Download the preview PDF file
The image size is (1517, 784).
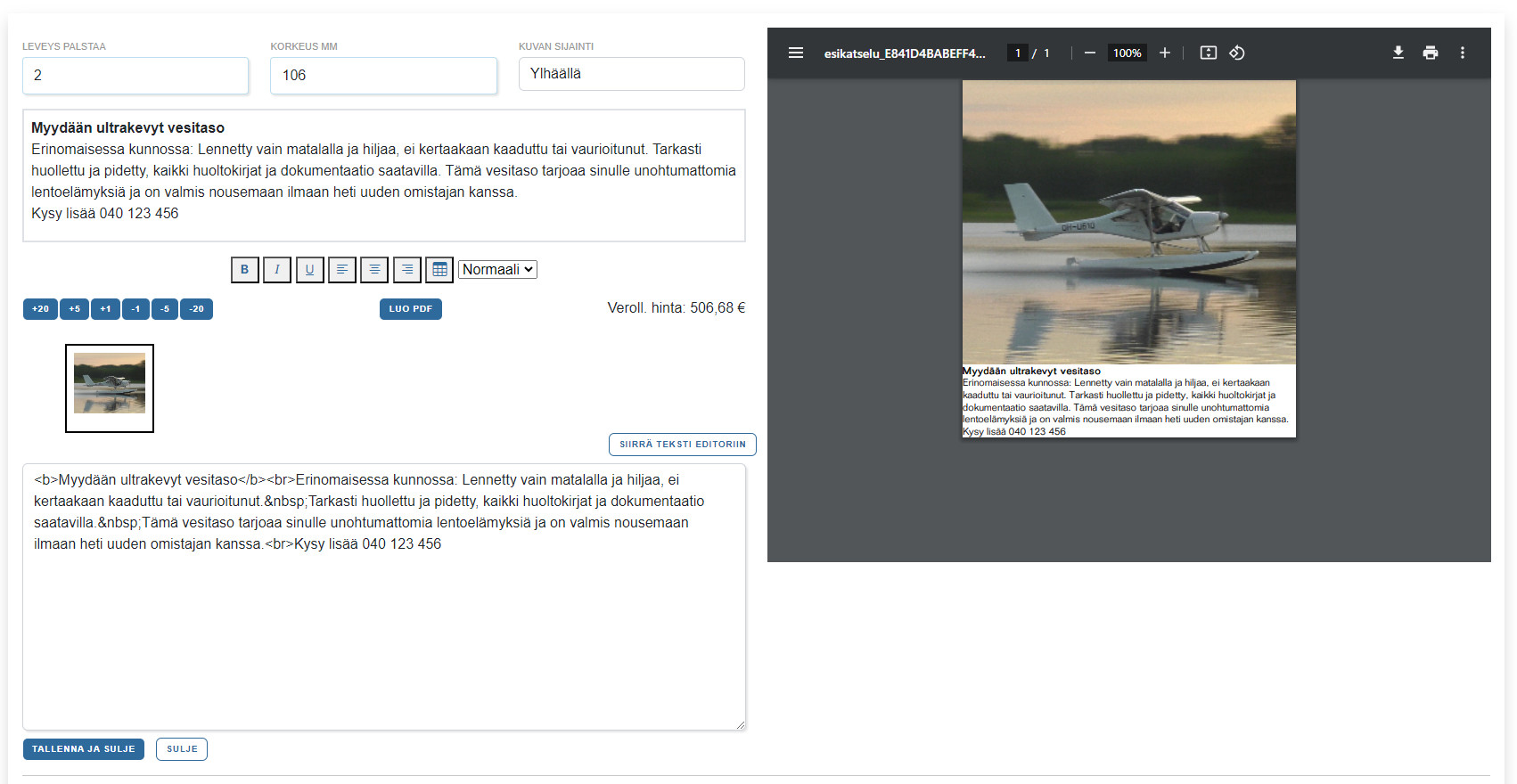(1398, 53)
